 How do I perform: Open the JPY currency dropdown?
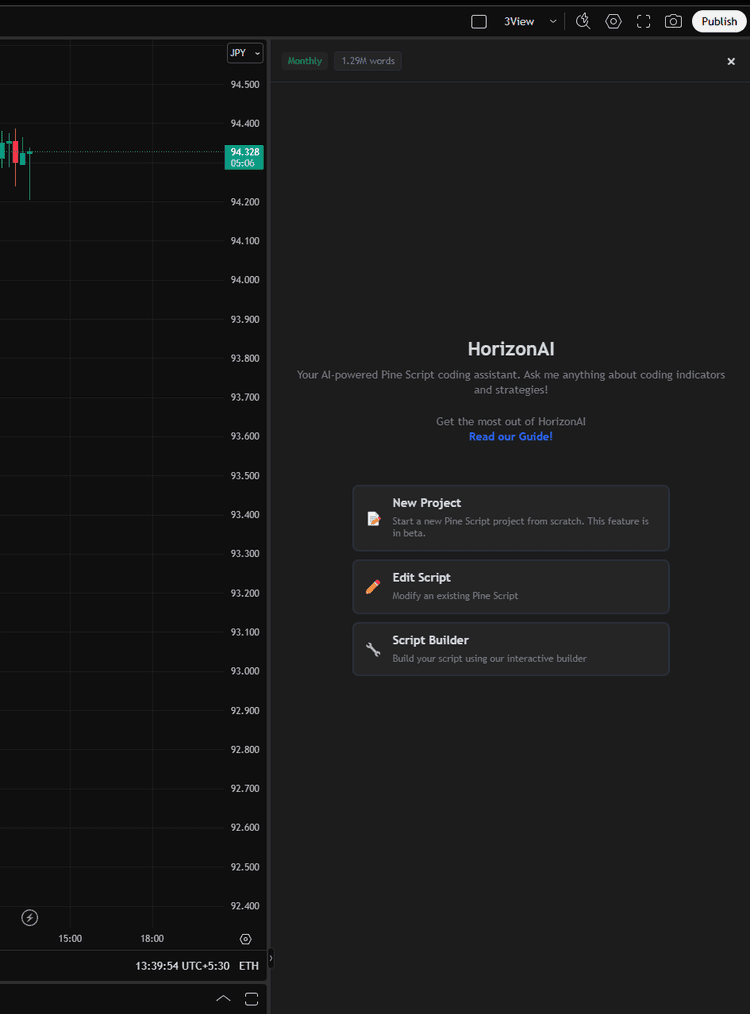244,52
